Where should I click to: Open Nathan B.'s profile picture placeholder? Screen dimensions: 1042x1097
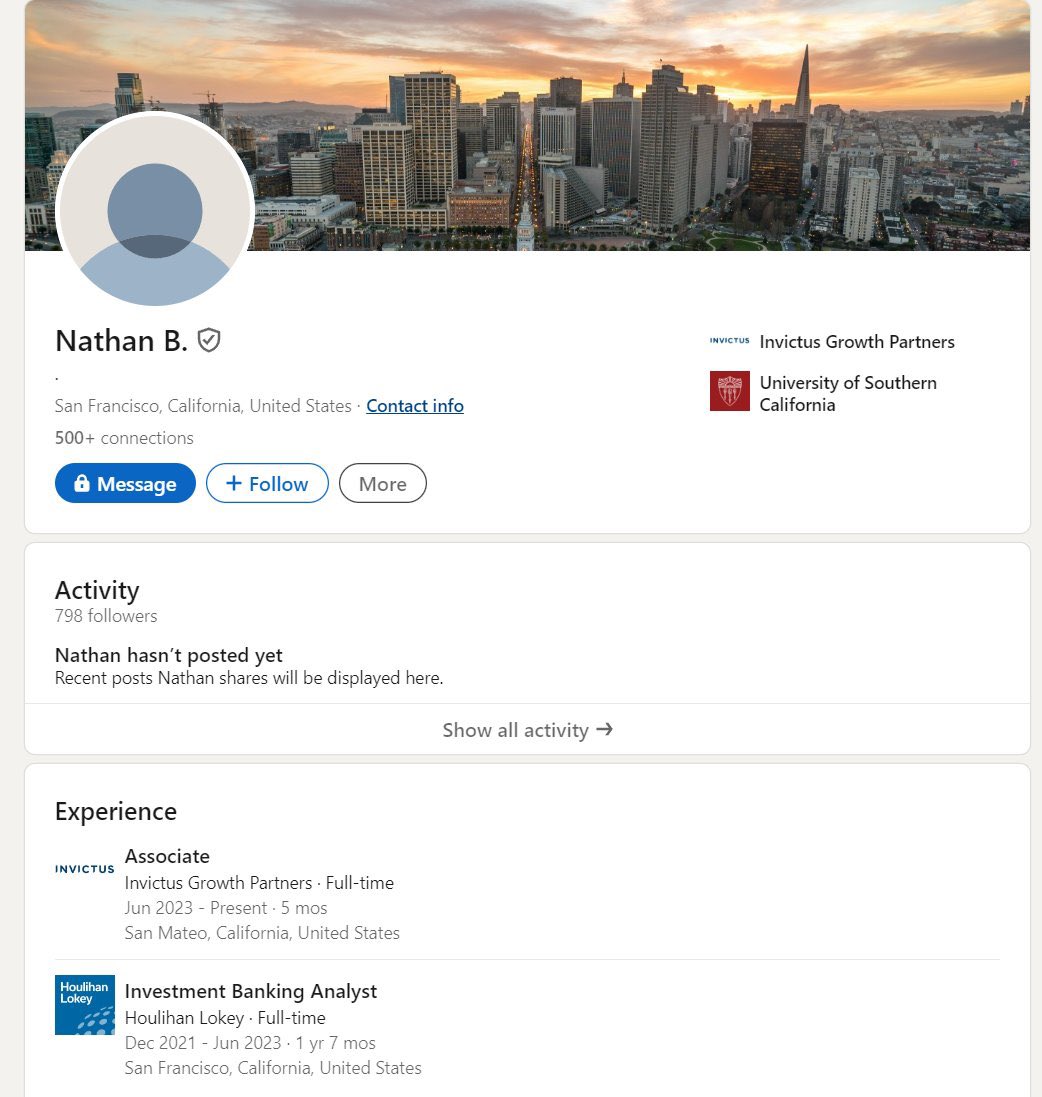tap(155, 210)
